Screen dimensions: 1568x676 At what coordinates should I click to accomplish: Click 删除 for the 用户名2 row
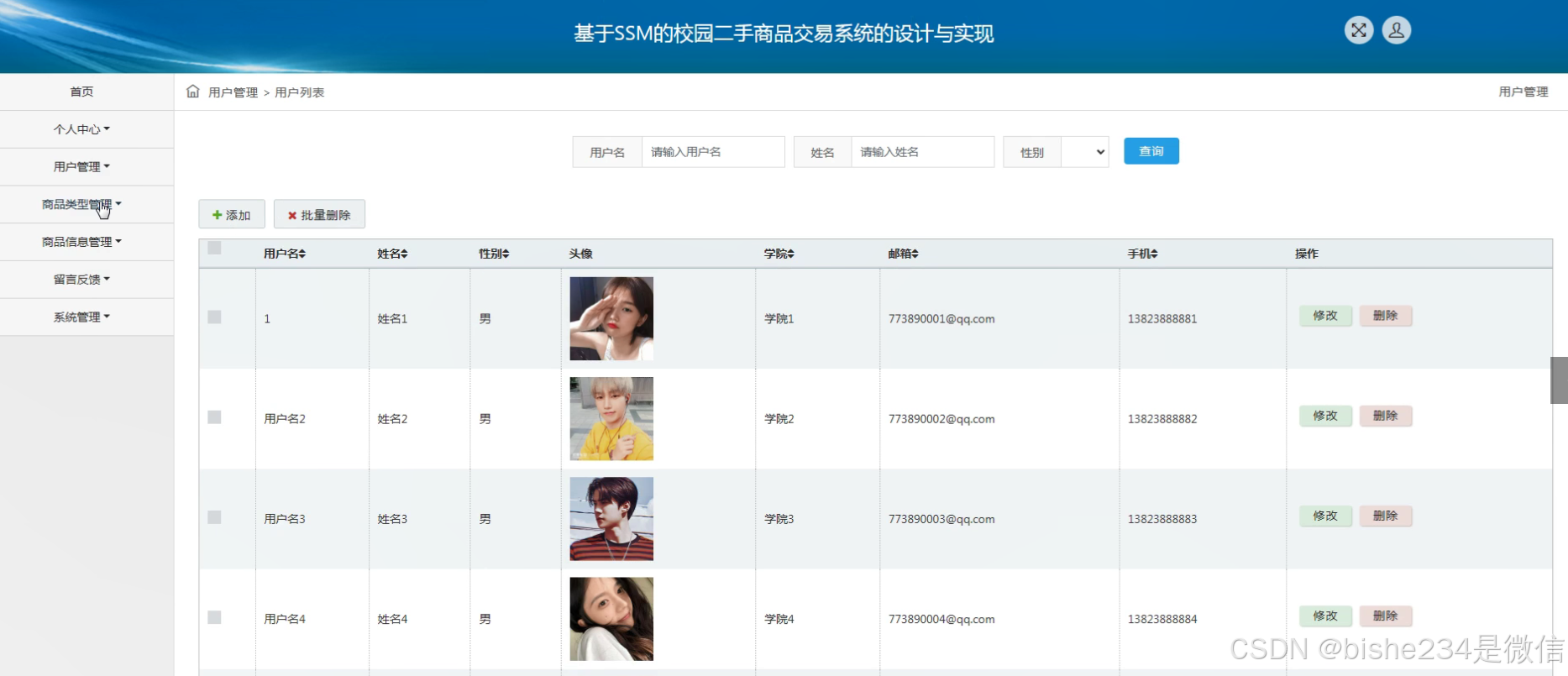pos(1385,416)
